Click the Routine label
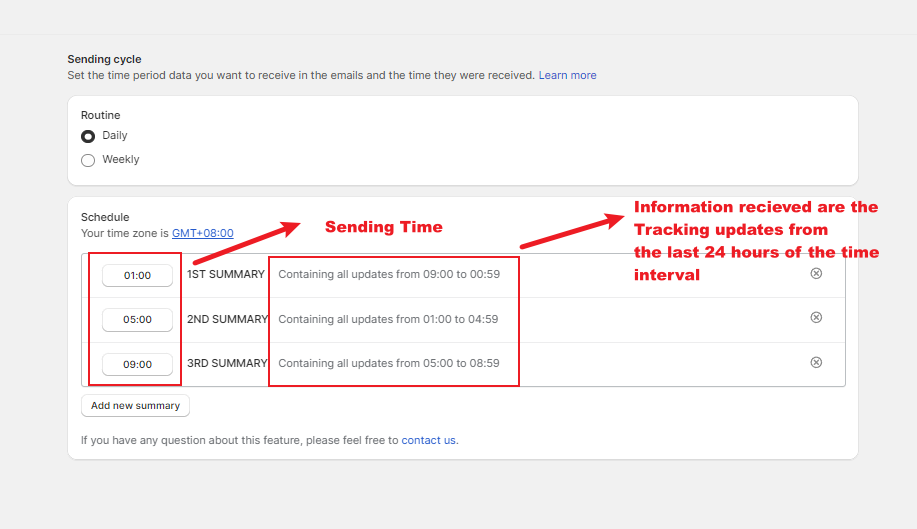917x529 pixels. [x=101, y=115]
